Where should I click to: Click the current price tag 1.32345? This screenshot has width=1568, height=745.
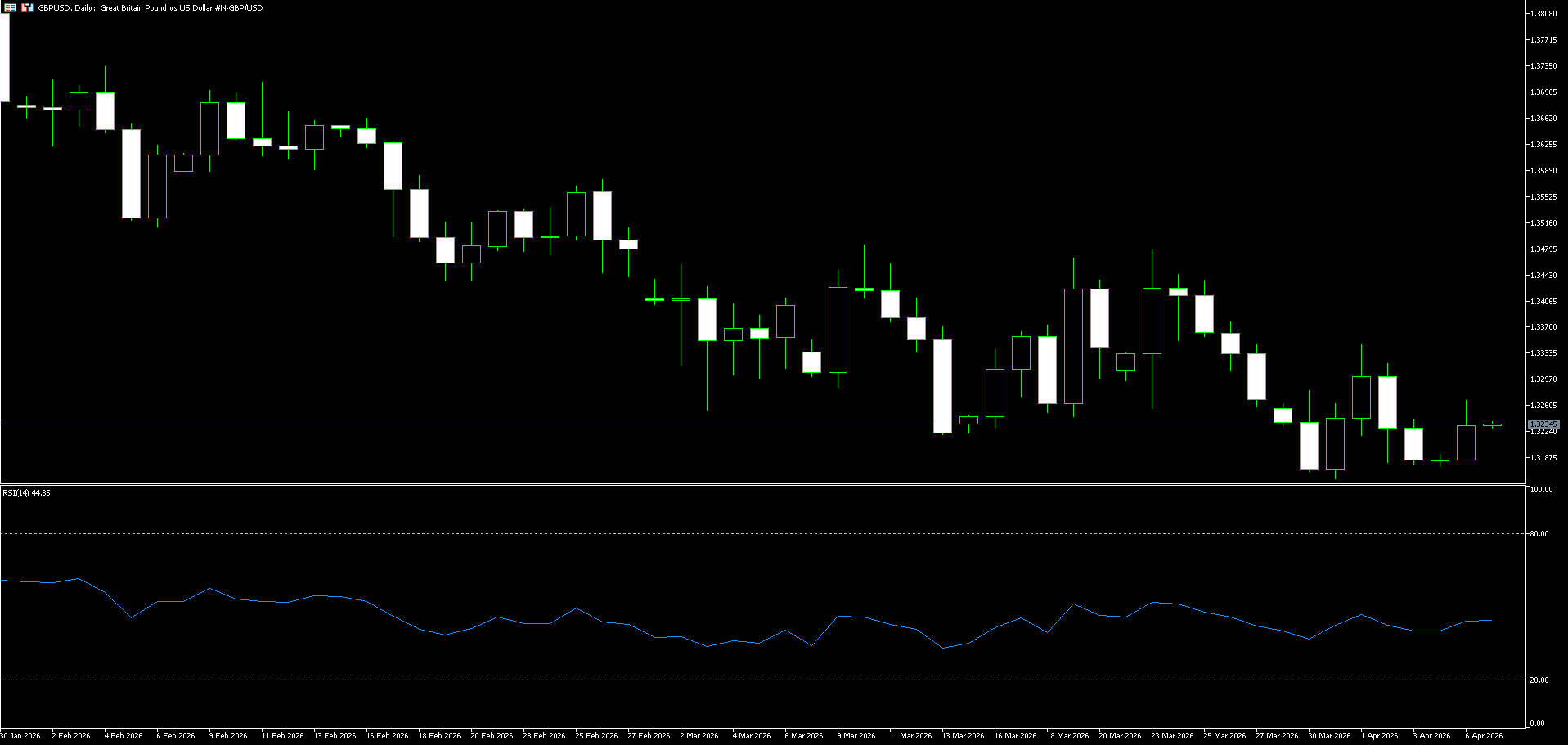[x=1543, y=424]
